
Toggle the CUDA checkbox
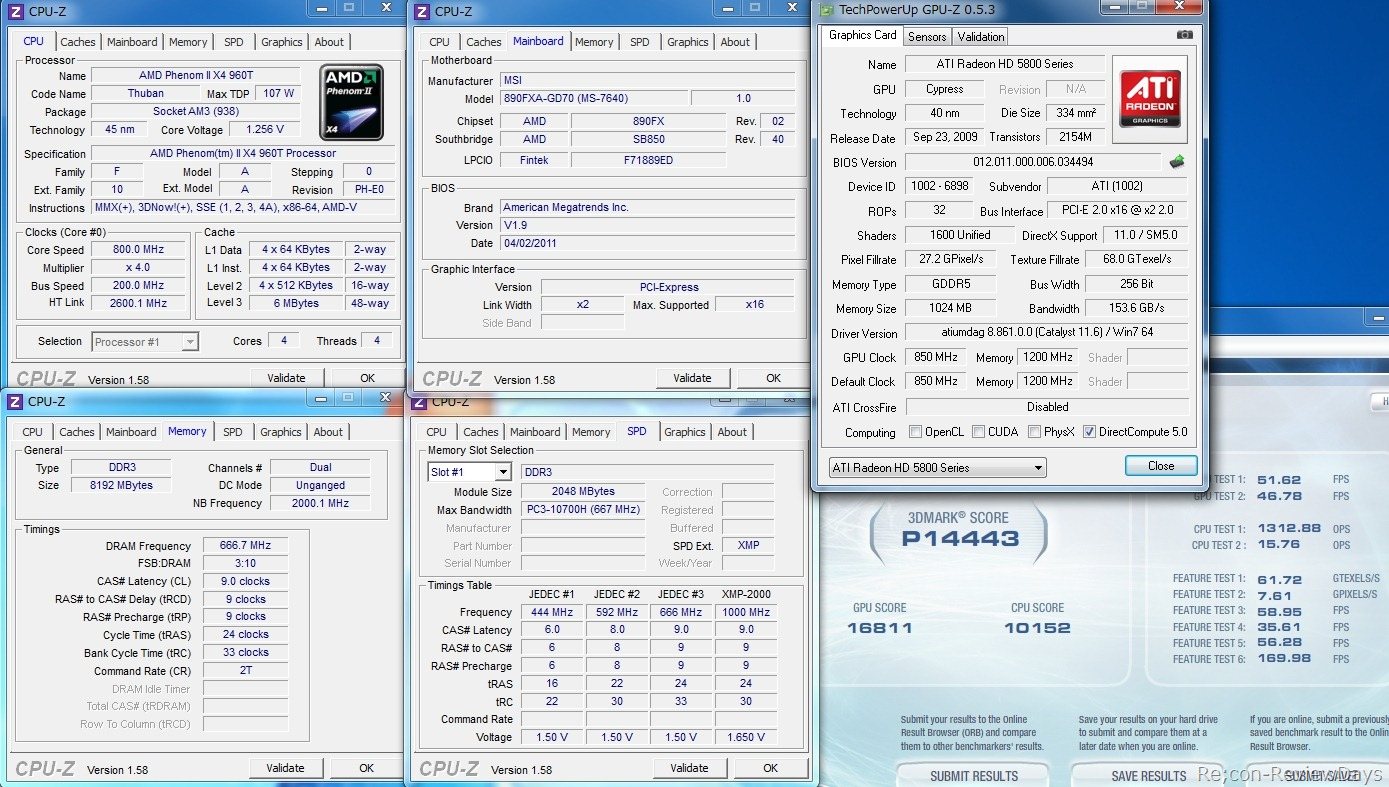coord(977,432)
